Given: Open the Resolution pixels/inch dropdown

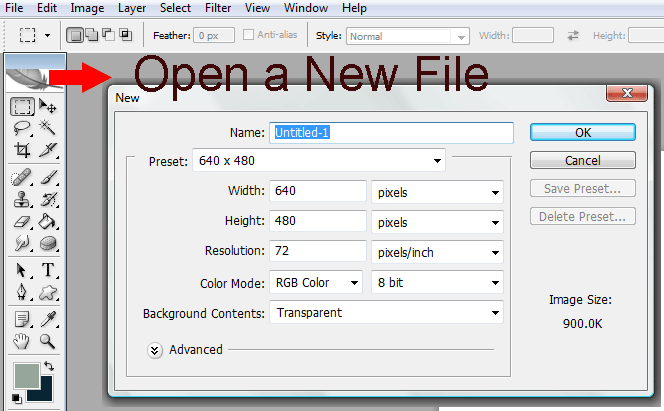Looking at the screenshot, I should [437, 253].
